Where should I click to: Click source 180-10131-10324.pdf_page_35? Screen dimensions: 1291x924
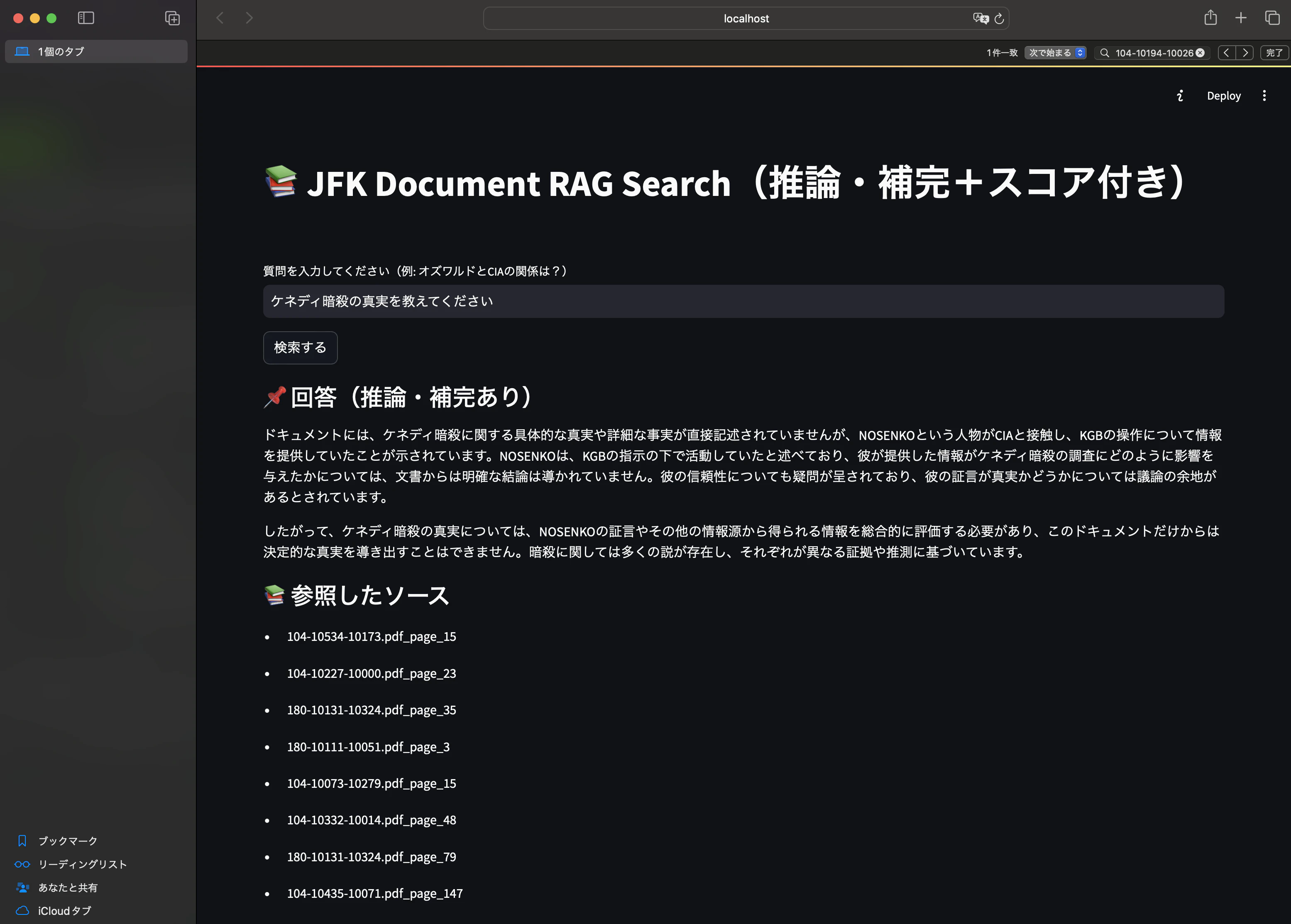tap(372, 710)
